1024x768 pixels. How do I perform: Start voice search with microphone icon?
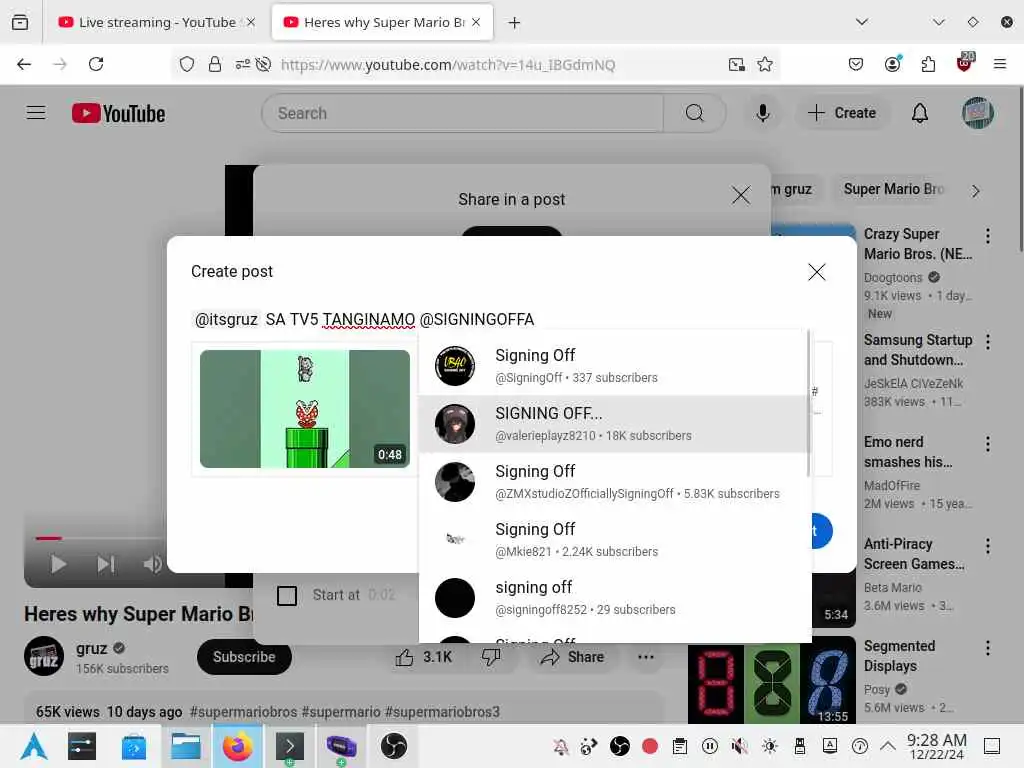point(762,113)
